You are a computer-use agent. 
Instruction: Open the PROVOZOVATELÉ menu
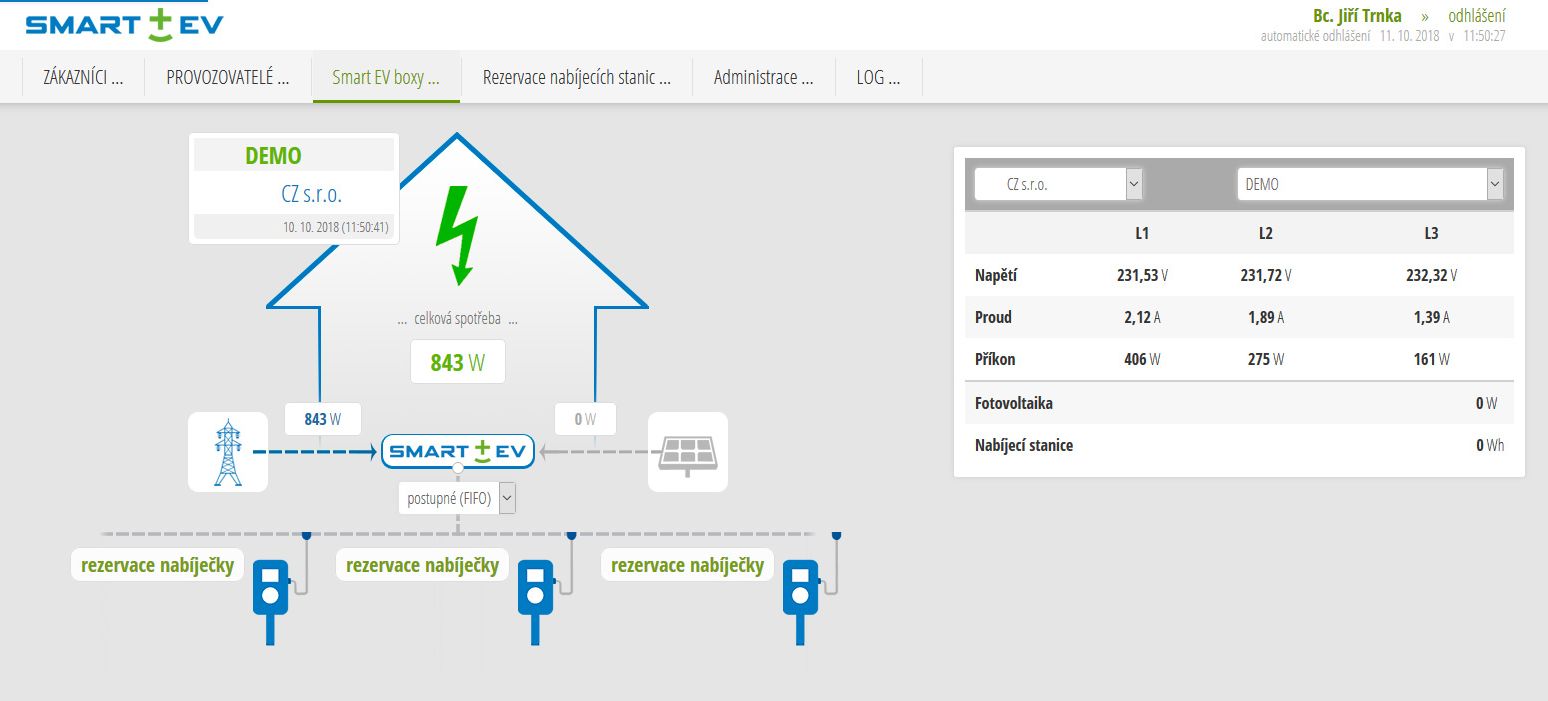point(228,77)
